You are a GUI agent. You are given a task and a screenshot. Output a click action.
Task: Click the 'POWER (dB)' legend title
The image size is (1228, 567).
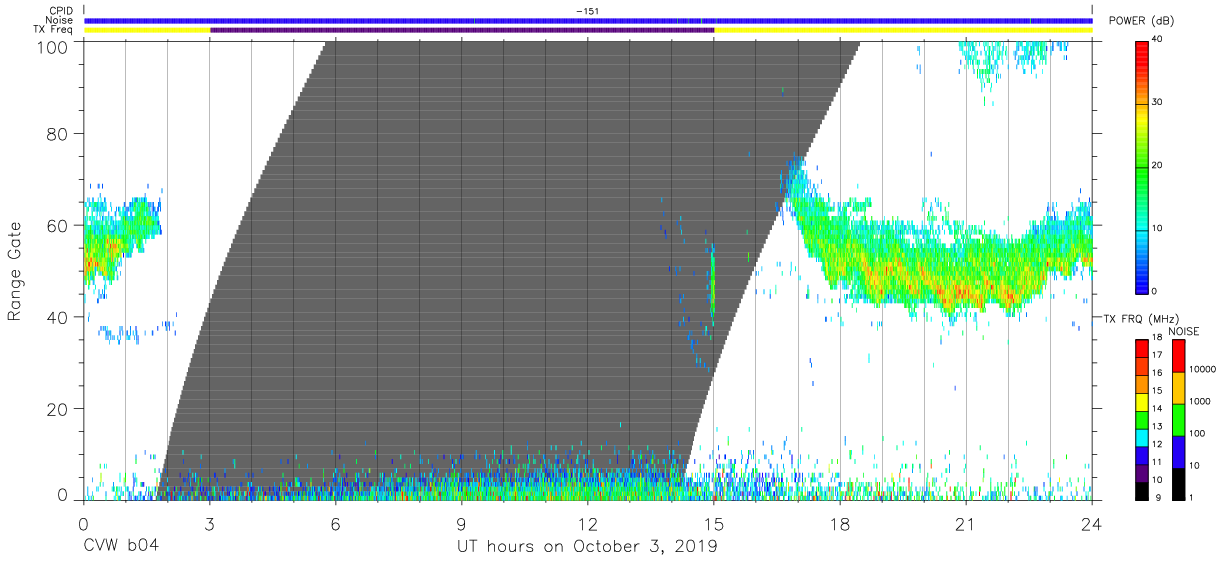1142,20
